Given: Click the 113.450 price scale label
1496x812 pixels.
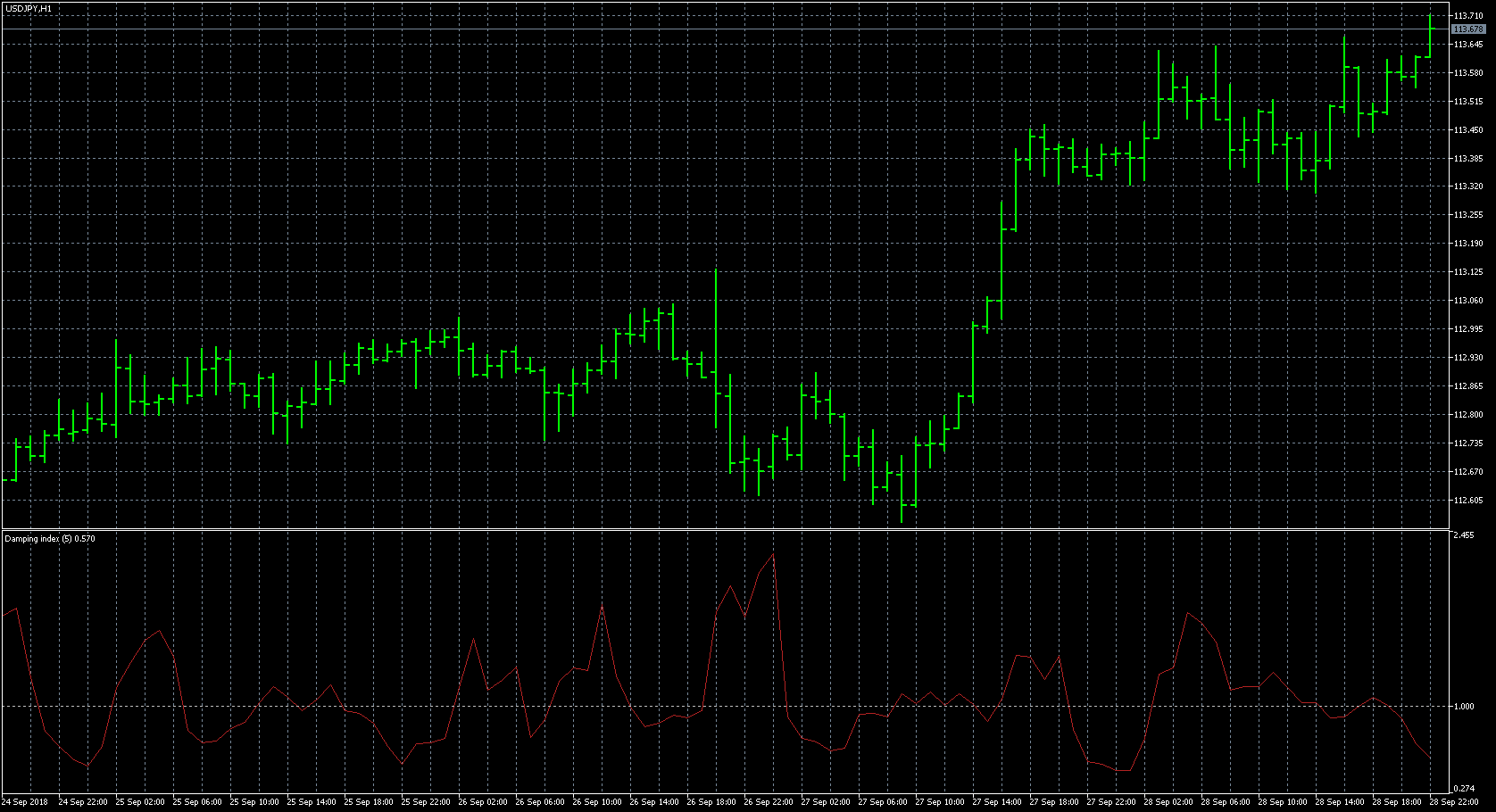Looking at the screenshot, I should point(1468,129).
